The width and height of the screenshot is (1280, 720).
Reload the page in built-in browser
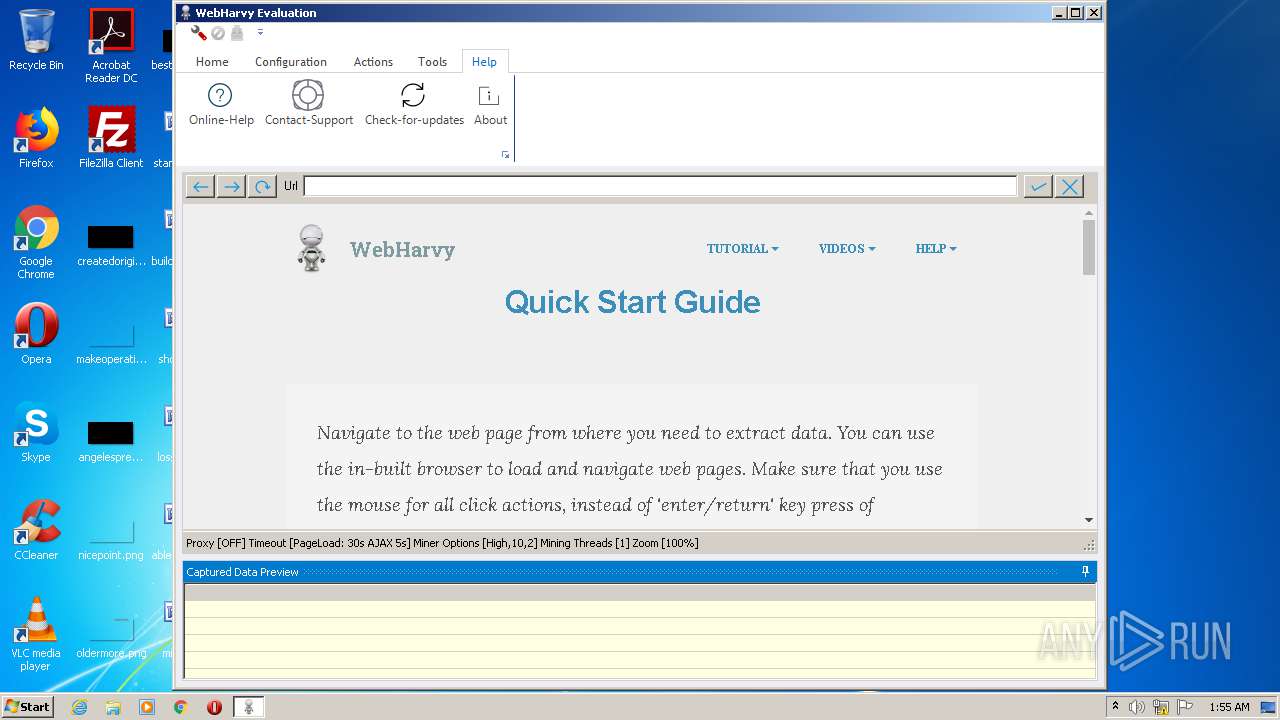[262, 186]
